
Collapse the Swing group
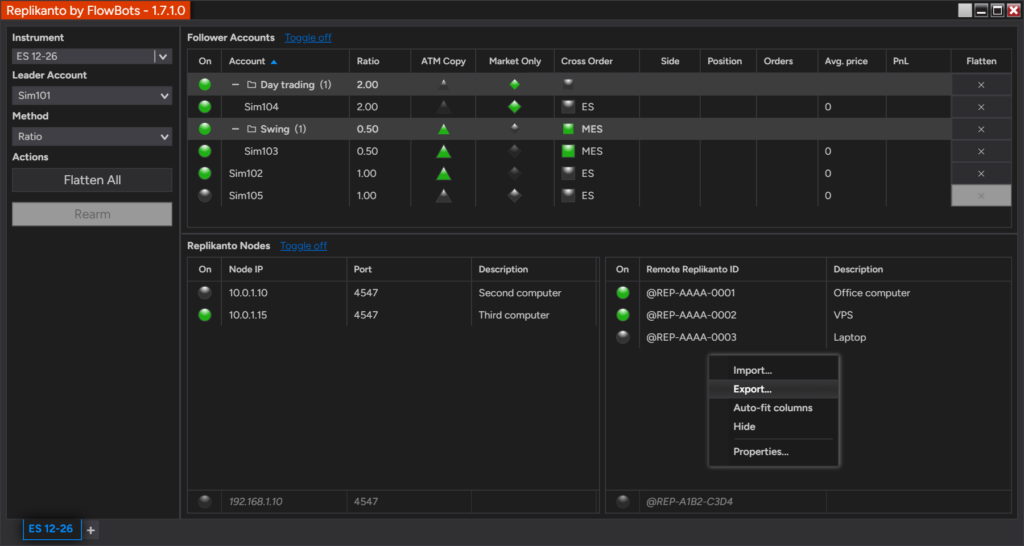235,129
